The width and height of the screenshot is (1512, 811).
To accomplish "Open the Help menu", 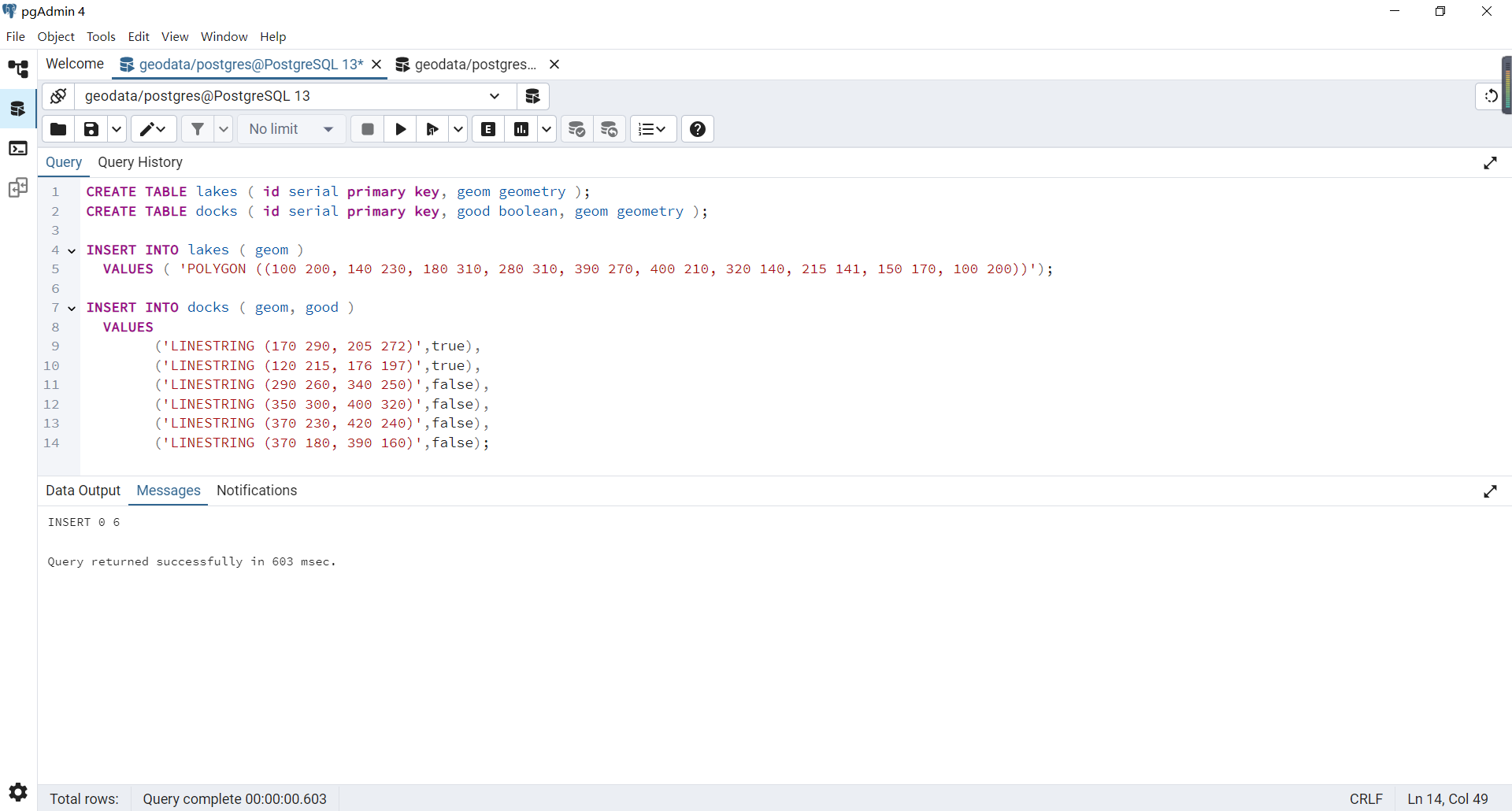I will pos(273,36).
